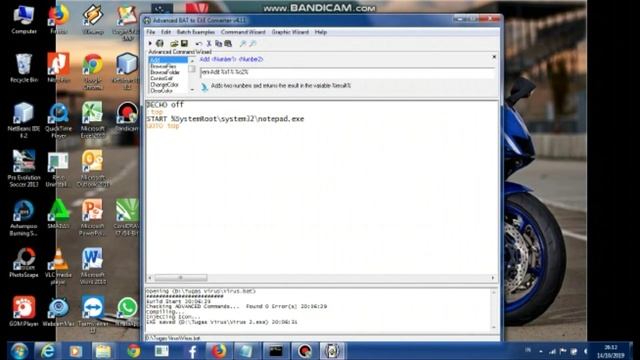
Task: Open the Firefox taskbar icon
Action: point(219,351)
